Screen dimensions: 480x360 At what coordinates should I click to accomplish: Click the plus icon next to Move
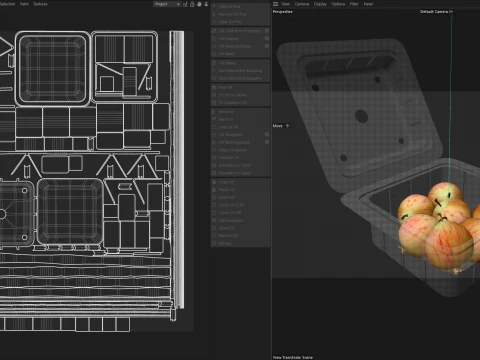[x=288, y=126]
